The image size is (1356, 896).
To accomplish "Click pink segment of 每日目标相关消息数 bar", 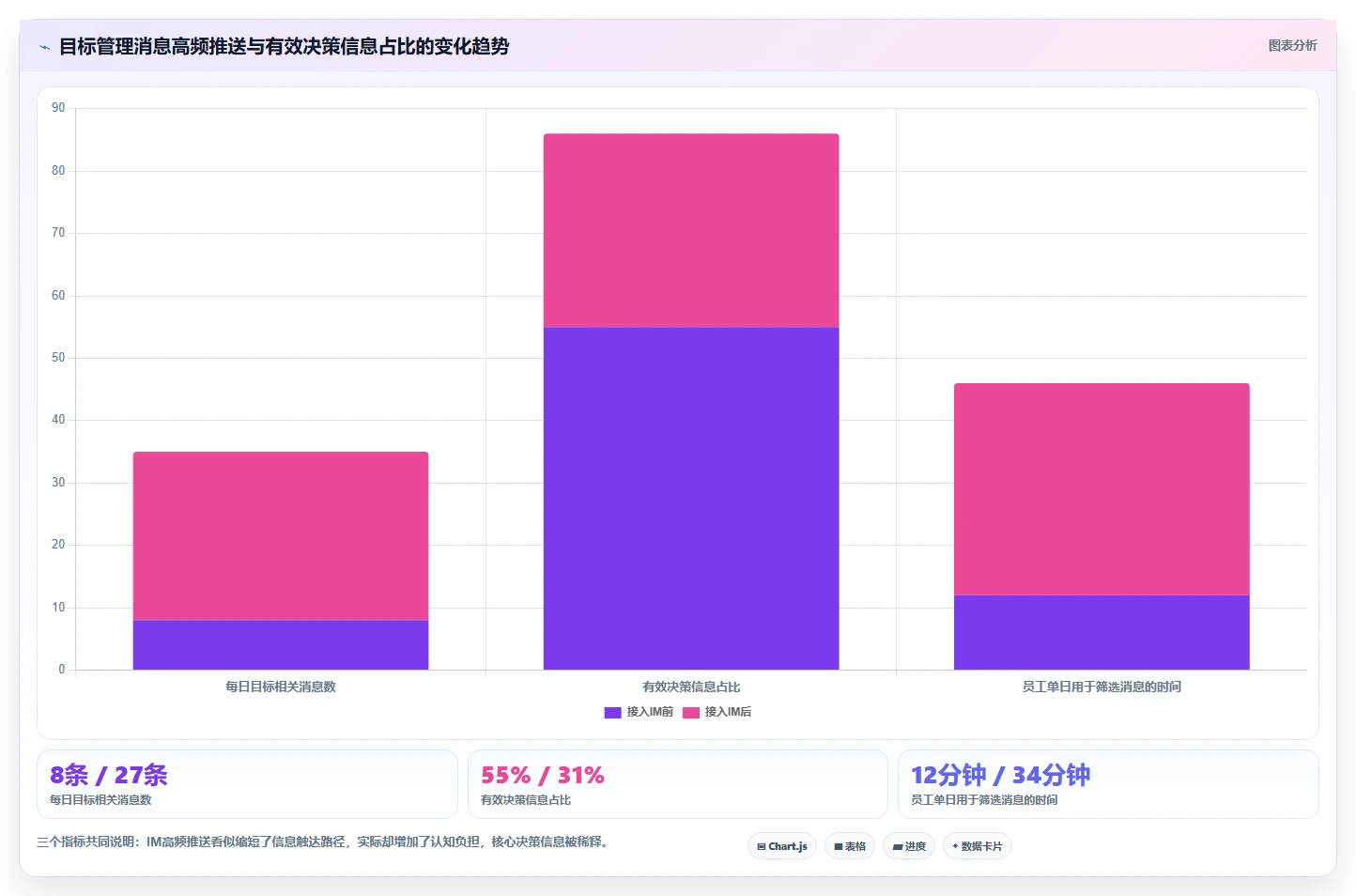I will [x=281, y=535].
